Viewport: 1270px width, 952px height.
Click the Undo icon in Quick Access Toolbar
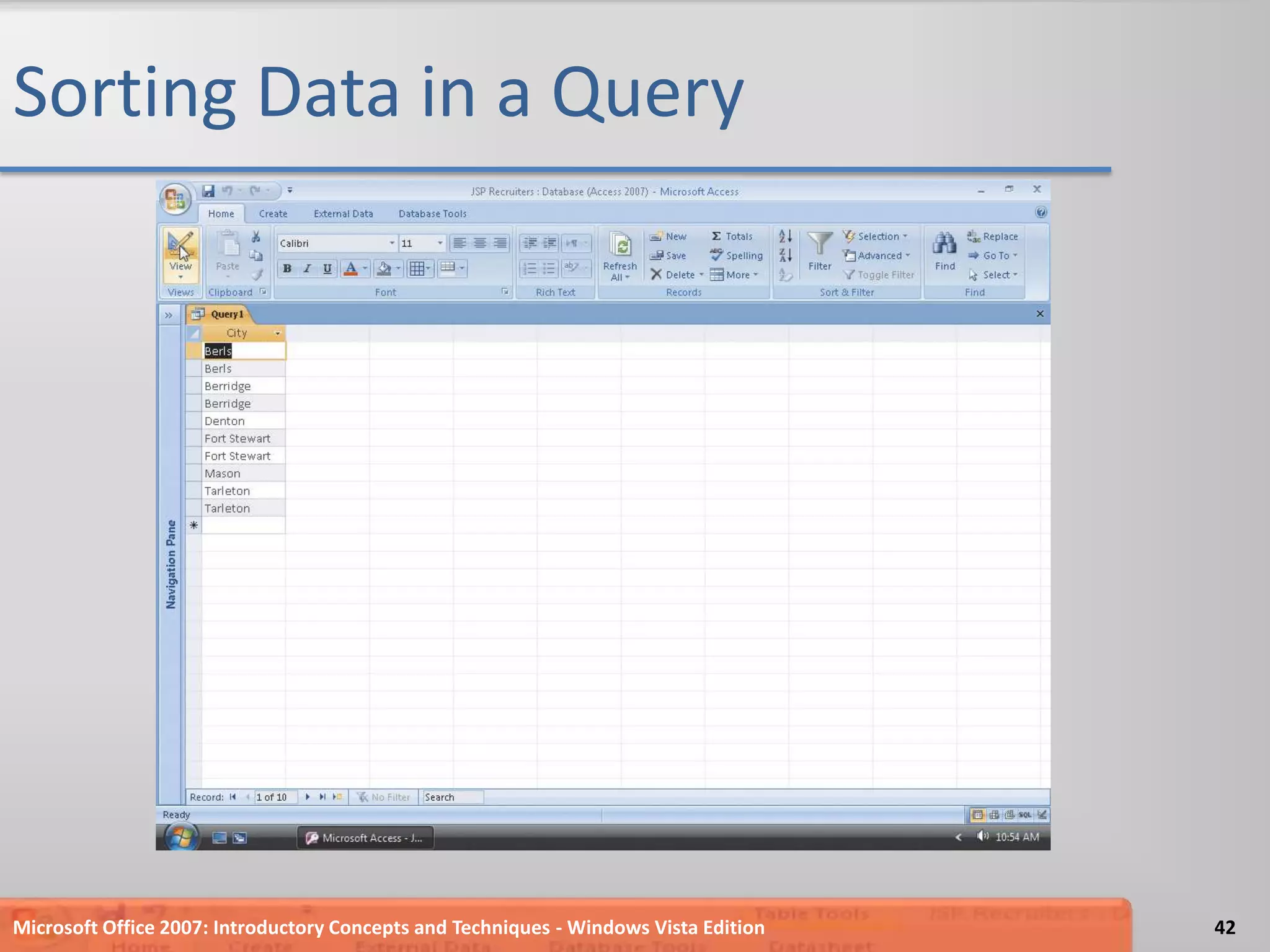pos(227,191)
